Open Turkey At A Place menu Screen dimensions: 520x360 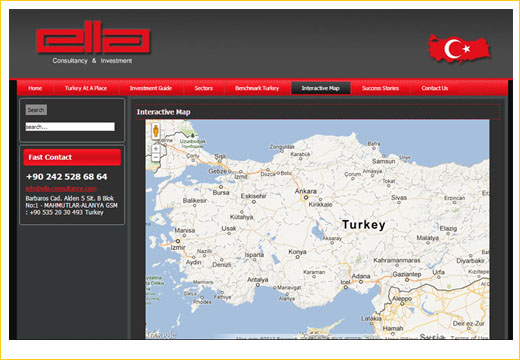pyautogui.click(x=86, y=88)
